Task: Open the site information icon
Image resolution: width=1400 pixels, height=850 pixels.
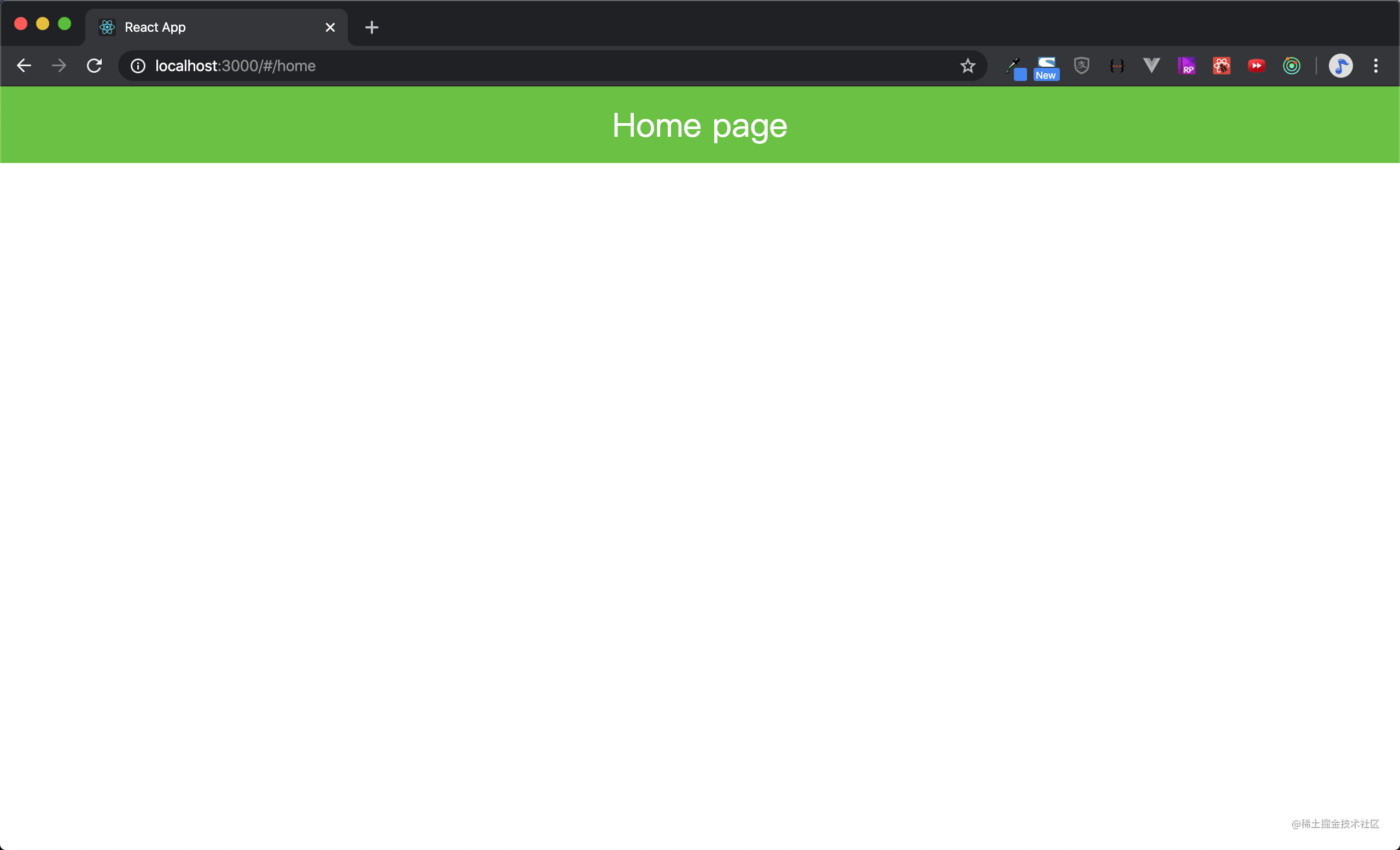Action: [x=138, y=66]
